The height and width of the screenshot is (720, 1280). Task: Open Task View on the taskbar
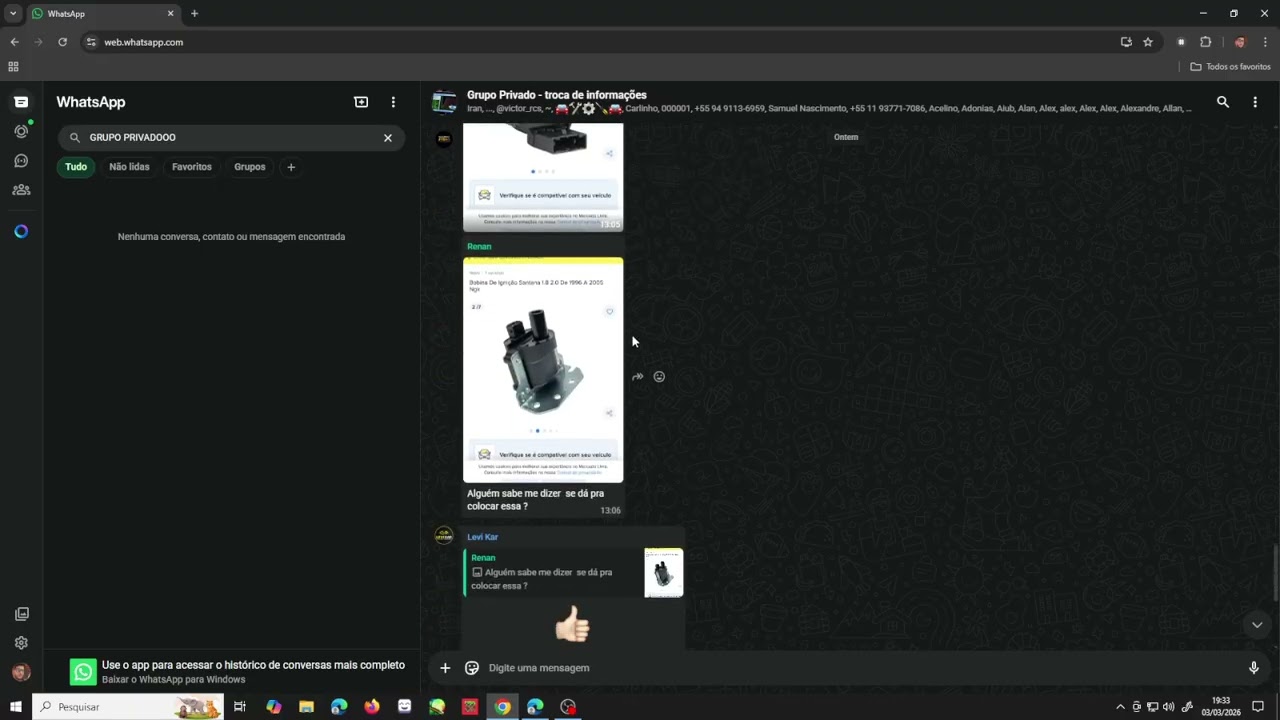(240, 707)
